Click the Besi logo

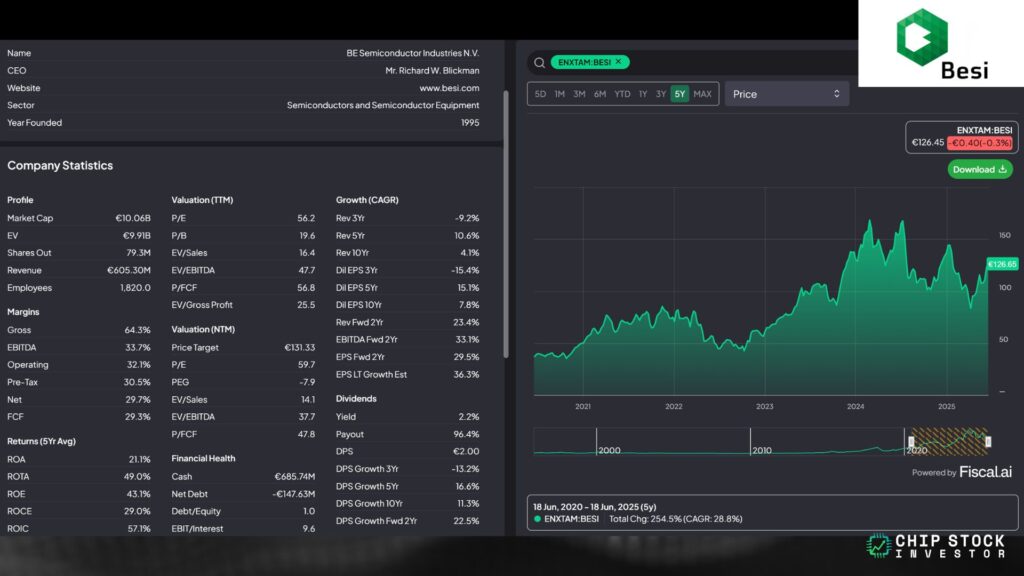941,43
